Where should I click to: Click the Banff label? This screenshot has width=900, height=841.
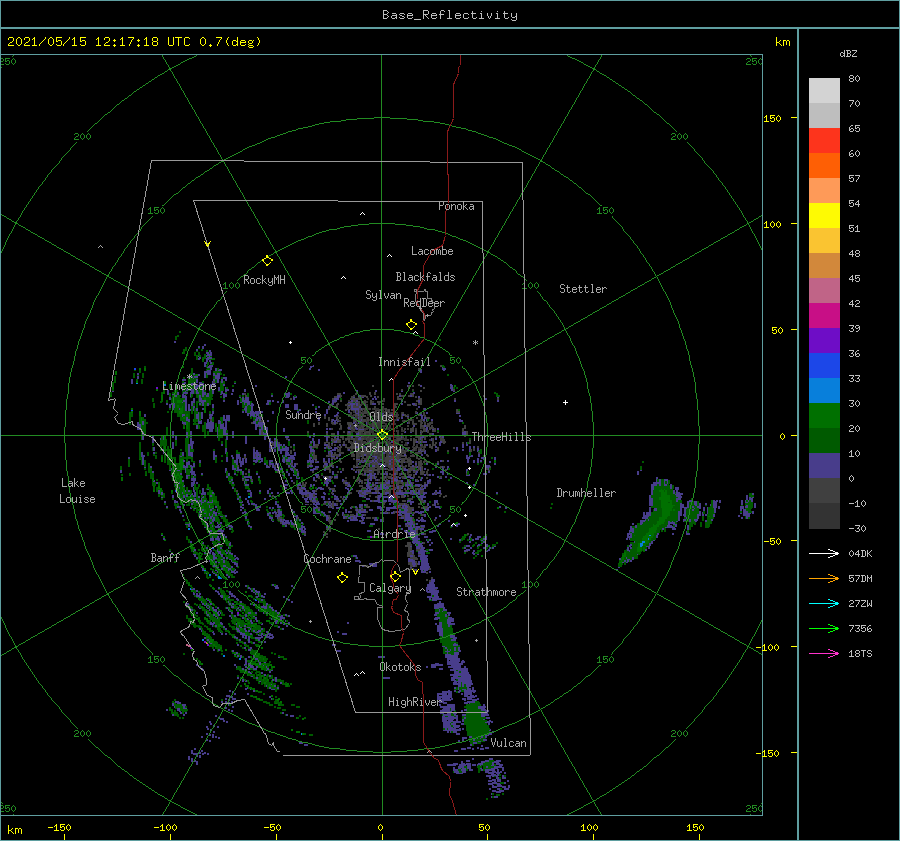(x=165, y=557)
